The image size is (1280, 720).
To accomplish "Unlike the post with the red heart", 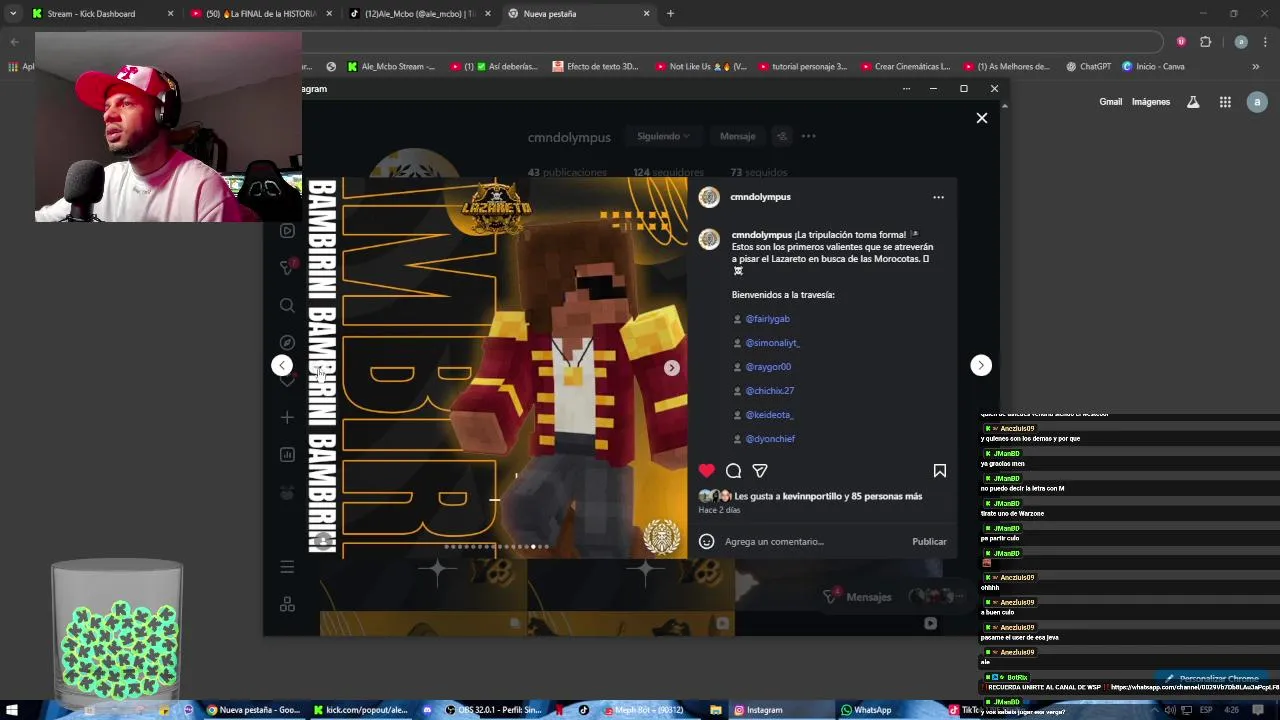I will pyautogui.click(x=707, y=470).
